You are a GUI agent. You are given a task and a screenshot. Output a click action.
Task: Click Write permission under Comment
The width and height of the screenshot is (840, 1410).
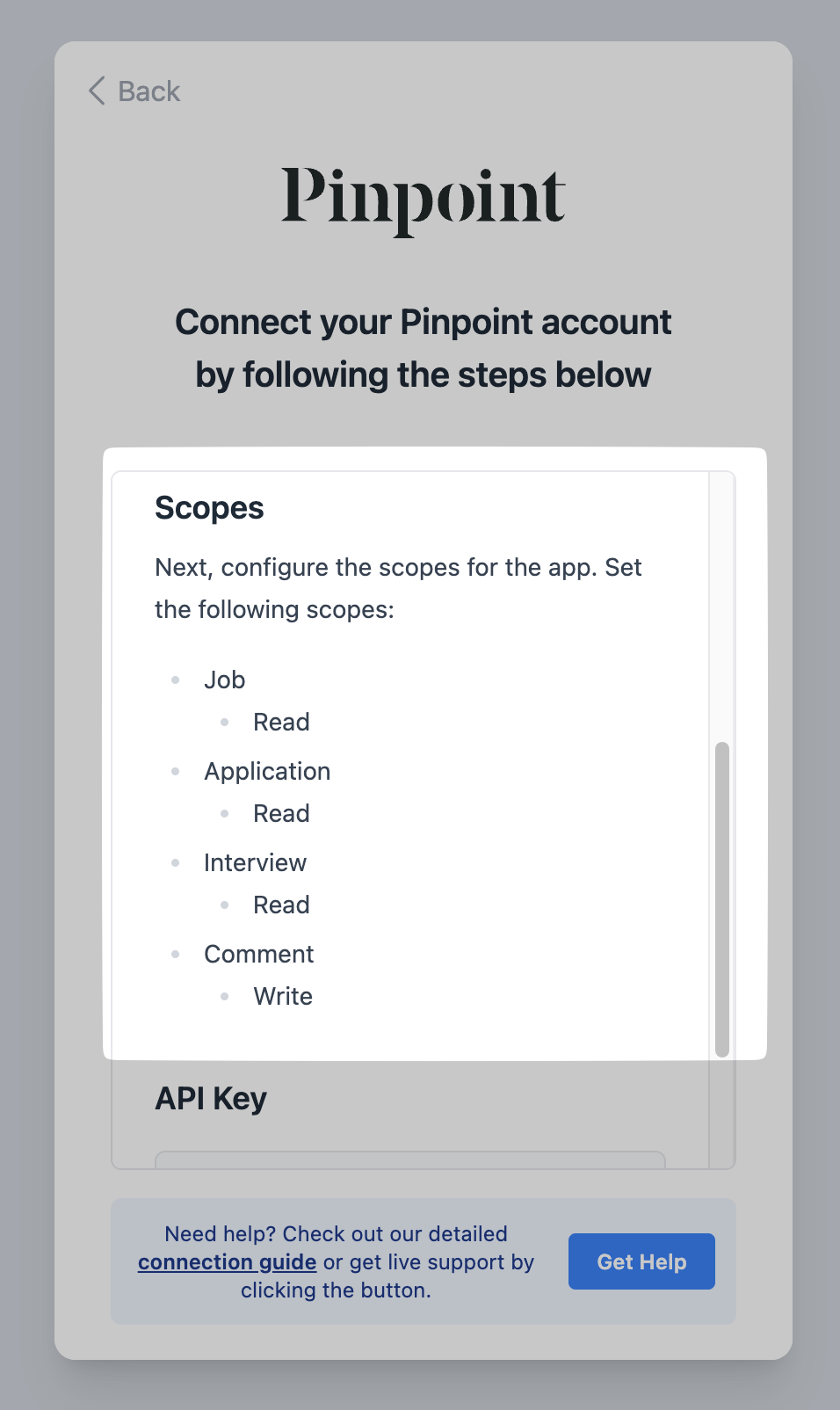(x=283, y=996)
